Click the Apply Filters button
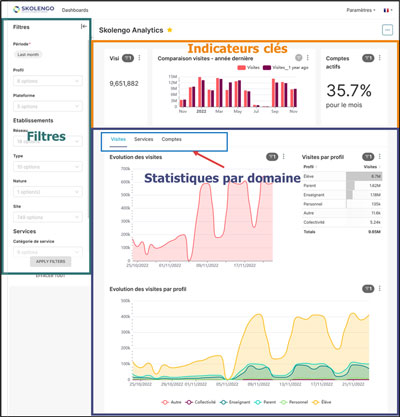This screenshot has height=417, width=400. (x=51, y=261)
